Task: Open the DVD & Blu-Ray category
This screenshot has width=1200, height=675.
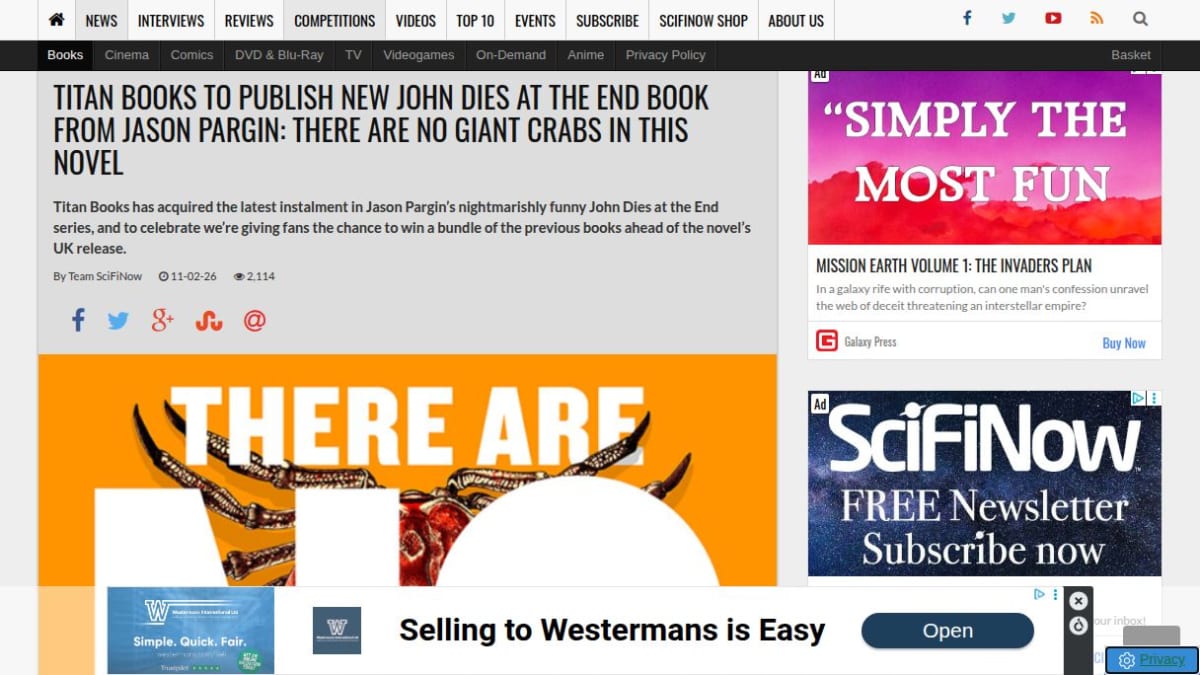Action: (279, 55)
